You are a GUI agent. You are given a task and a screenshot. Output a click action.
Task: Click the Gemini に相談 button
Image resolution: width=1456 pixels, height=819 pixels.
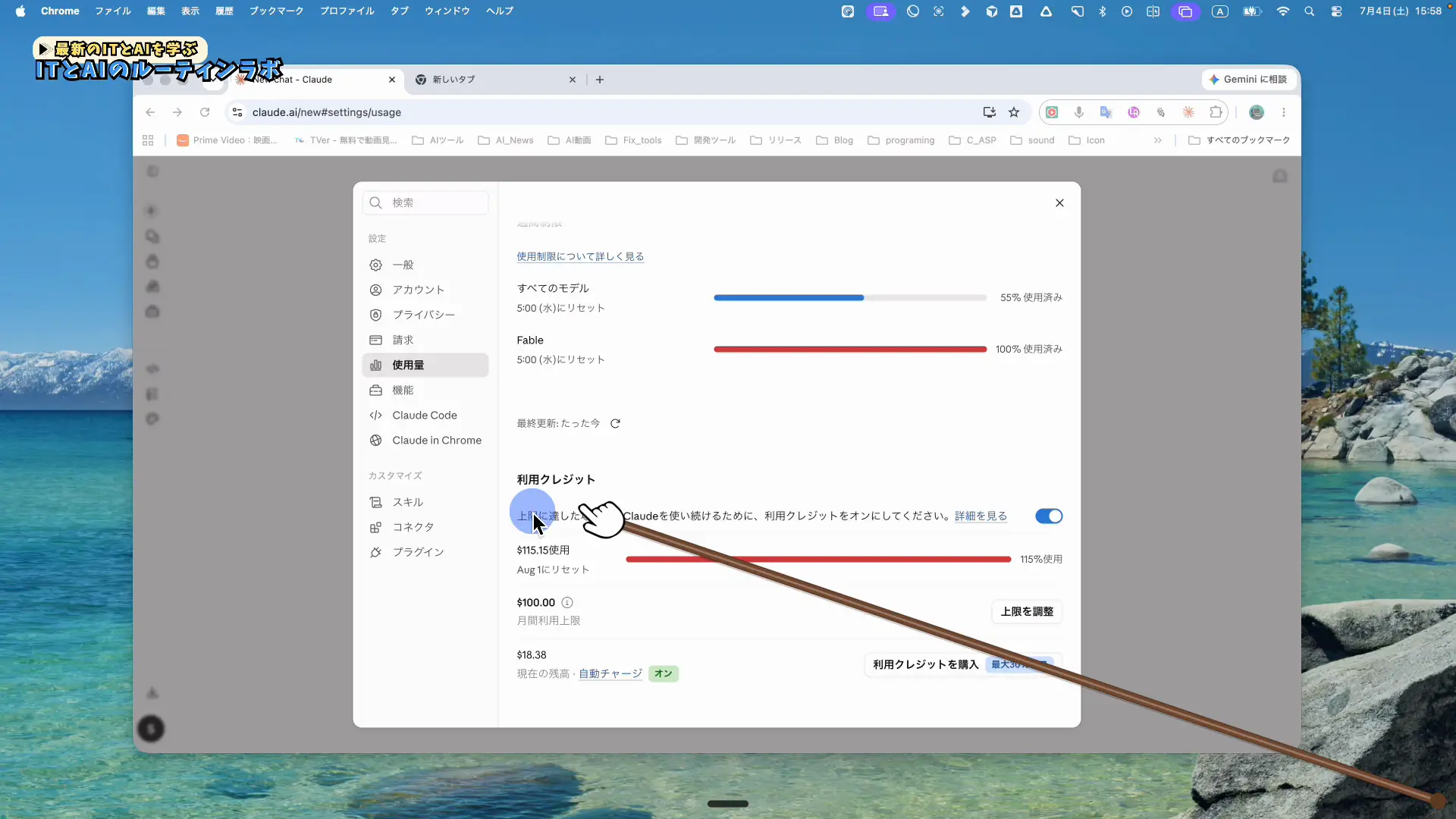[x=1247, y=79]
